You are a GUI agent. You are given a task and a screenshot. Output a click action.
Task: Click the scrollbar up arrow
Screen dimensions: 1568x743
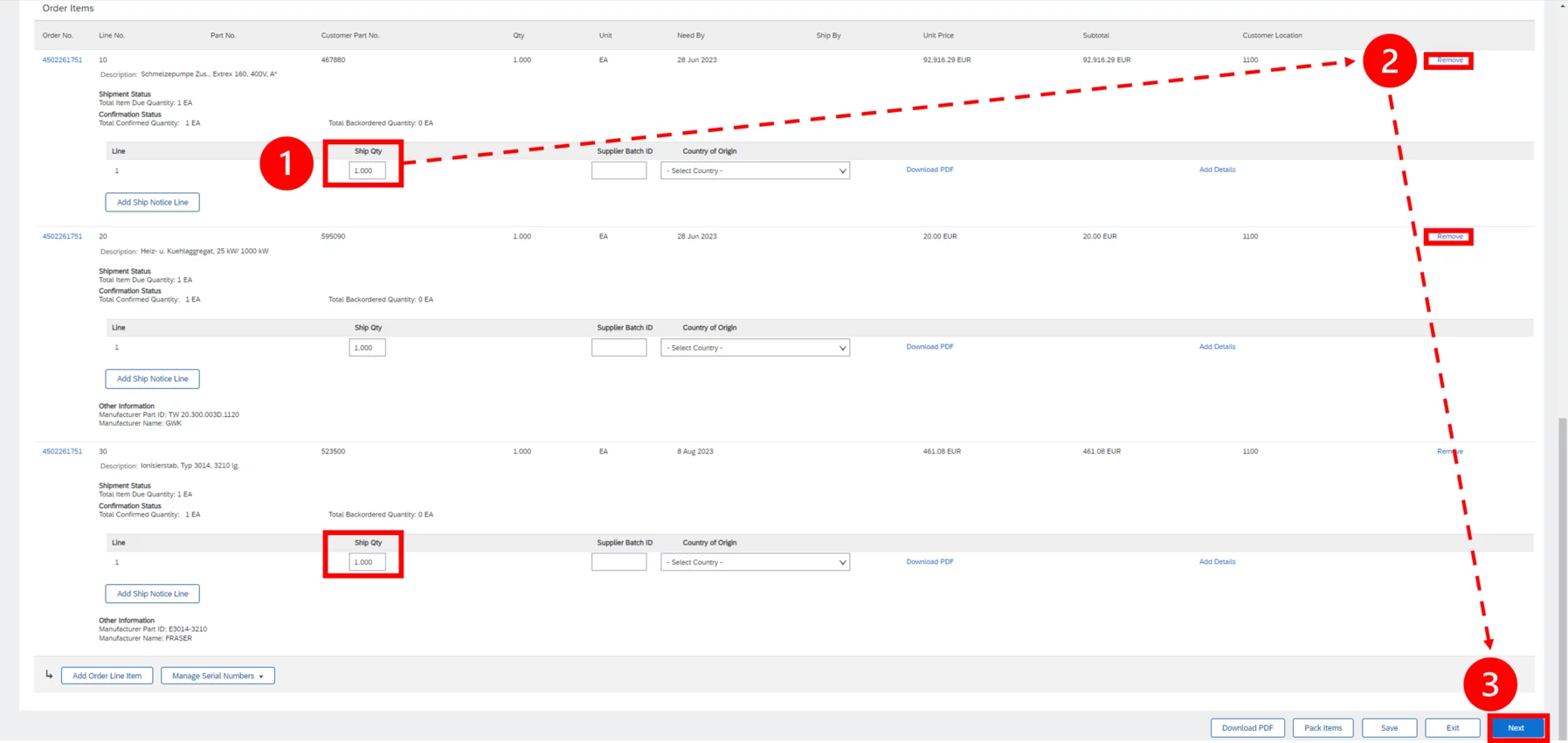point(1563,5)
